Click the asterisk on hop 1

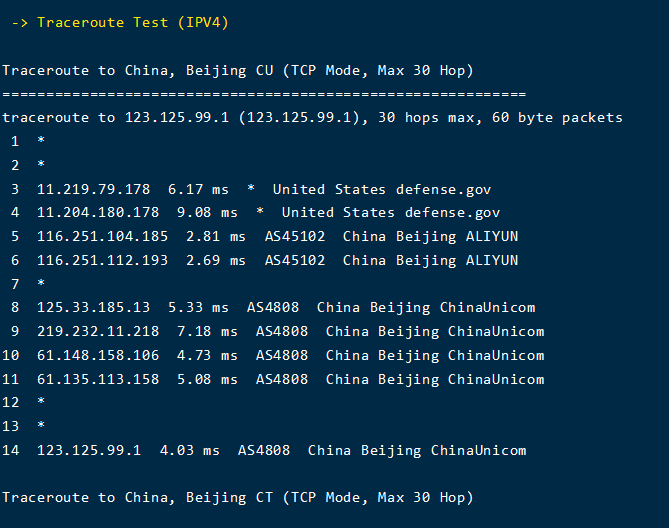pyautogui.click(x=41, y=139)
